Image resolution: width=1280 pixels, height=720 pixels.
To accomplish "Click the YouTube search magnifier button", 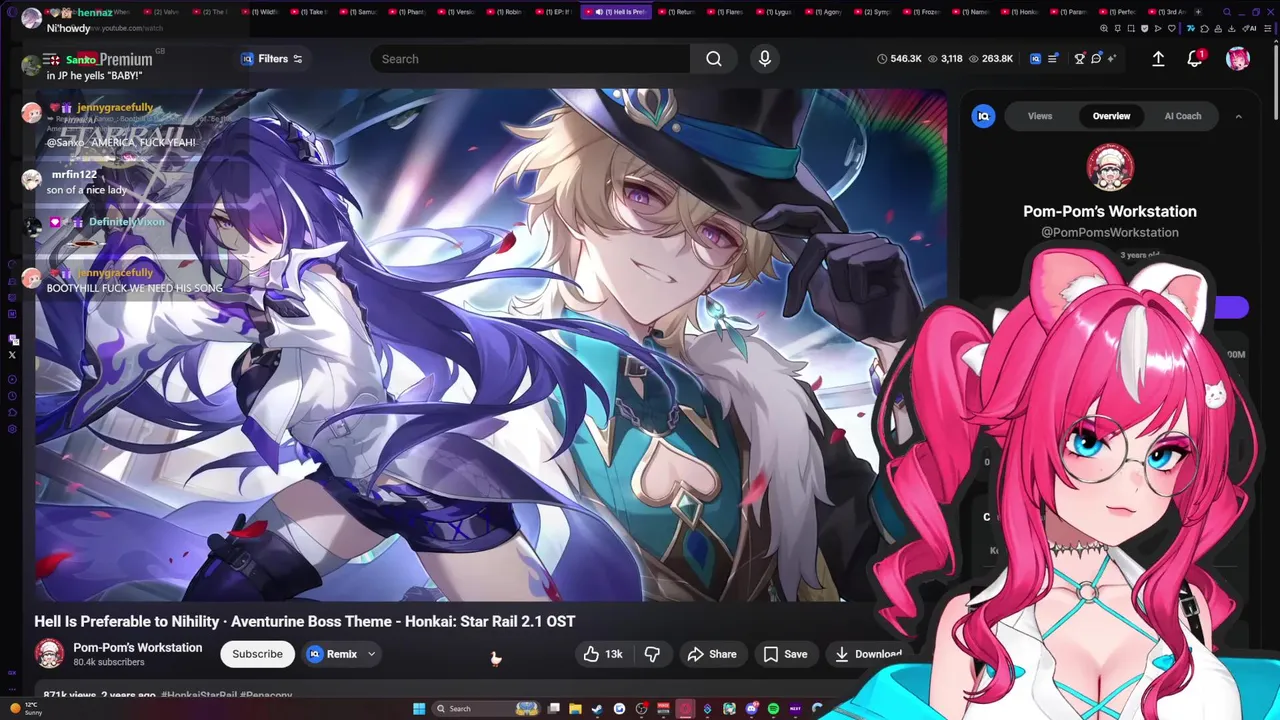I will click(714, 59).
